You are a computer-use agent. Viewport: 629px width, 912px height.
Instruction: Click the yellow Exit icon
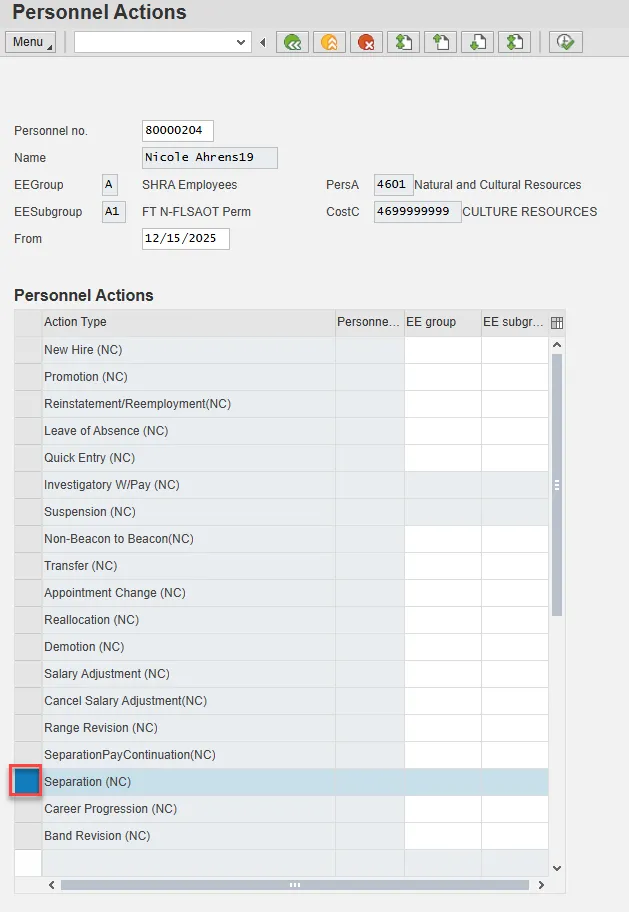click(329, 42)
